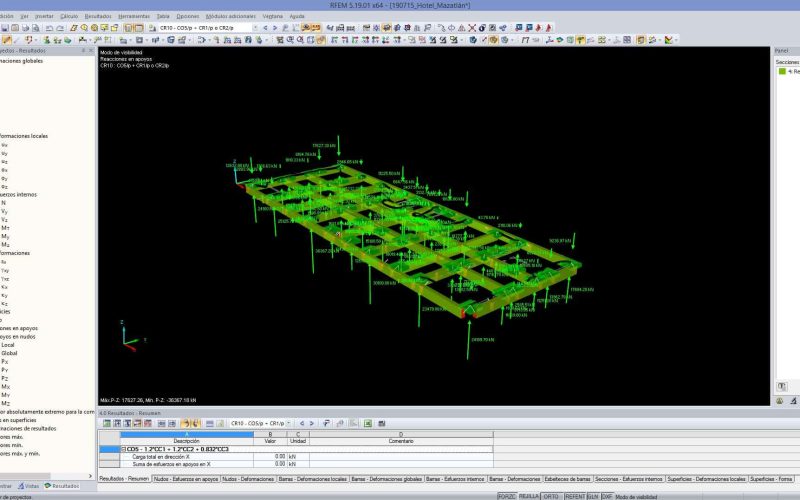Switch to Secciones - Esfuerzos internos tab
The image size is (800, 500).
coord(629,479)
